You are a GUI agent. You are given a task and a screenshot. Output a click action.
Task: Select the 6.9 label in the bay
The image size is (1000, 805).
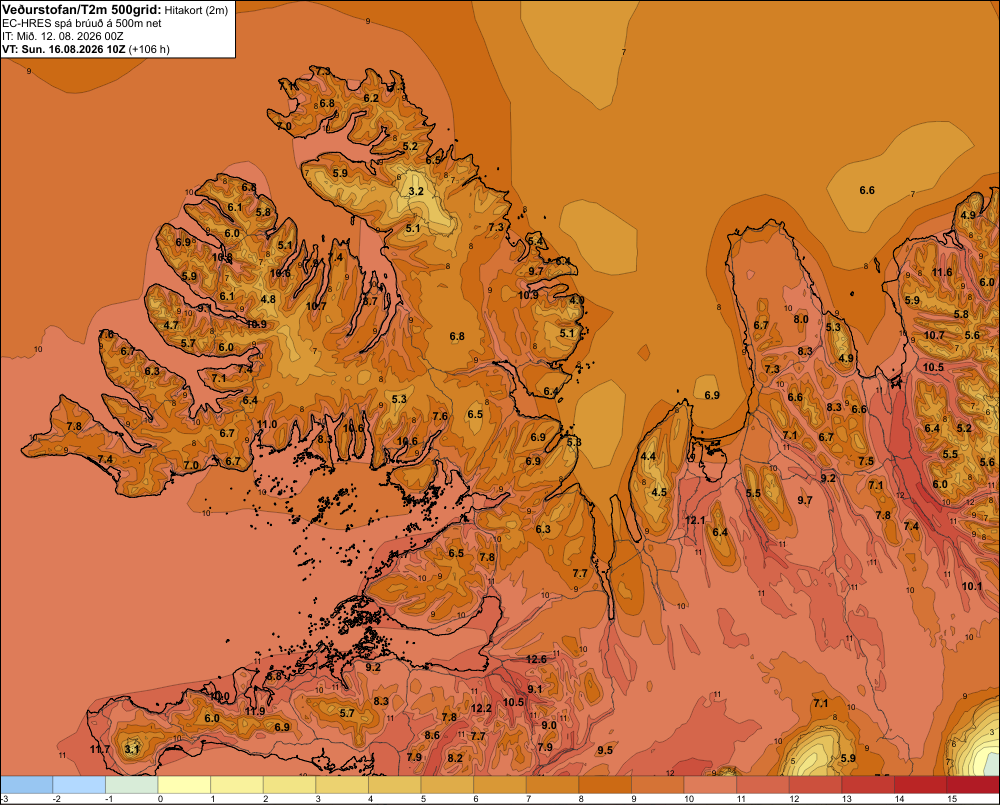tap(712, 395)
